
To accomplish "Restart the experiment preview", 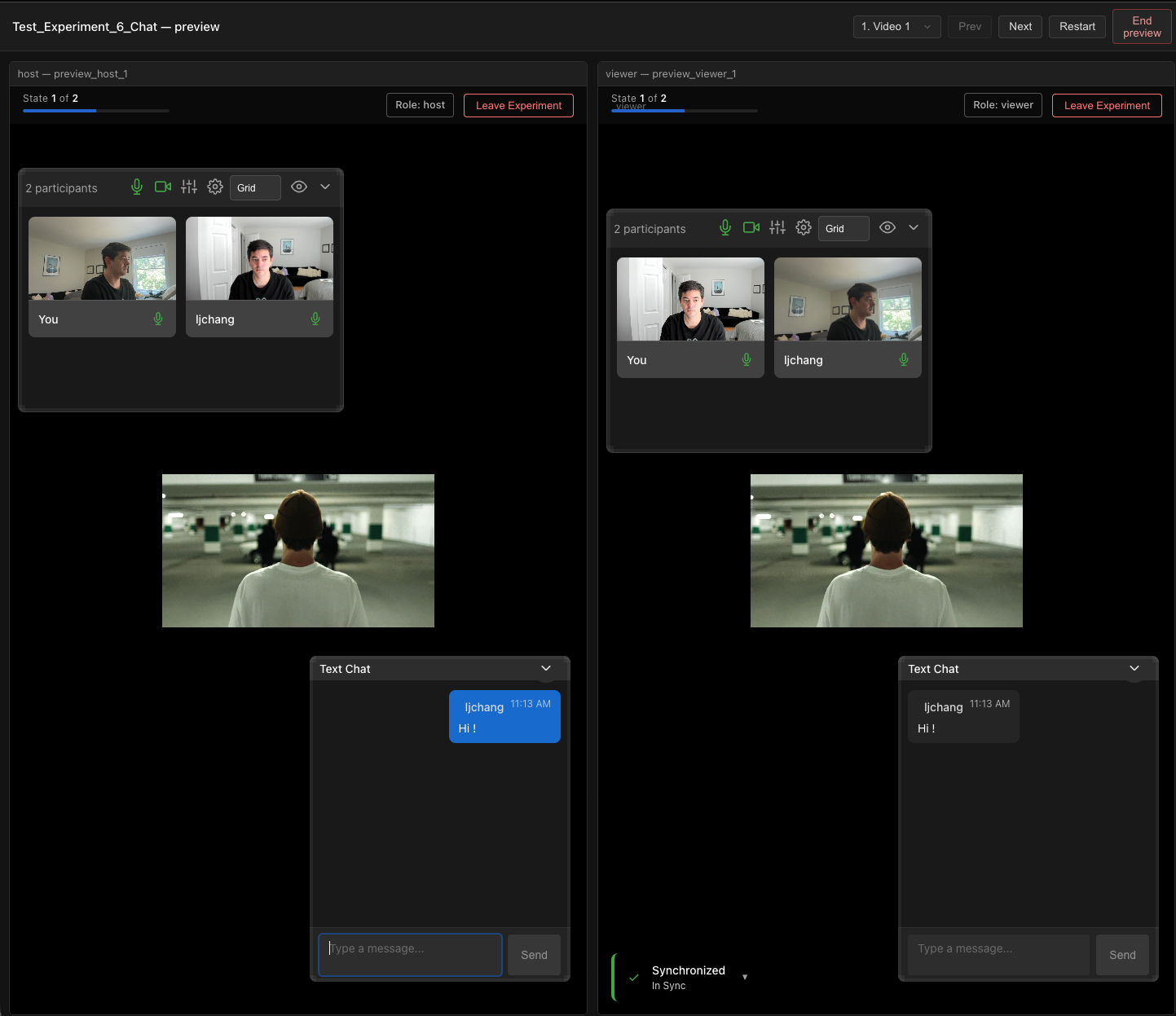I will point(1077,27).
